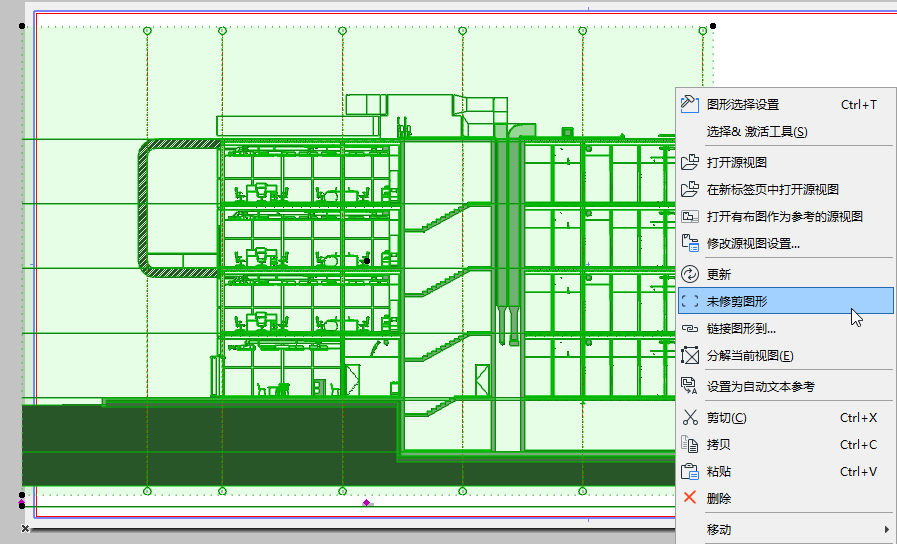Click the black top-right corner handle of the drawing
This screenshot has height=544, width=897.
[x=713, y=26]
